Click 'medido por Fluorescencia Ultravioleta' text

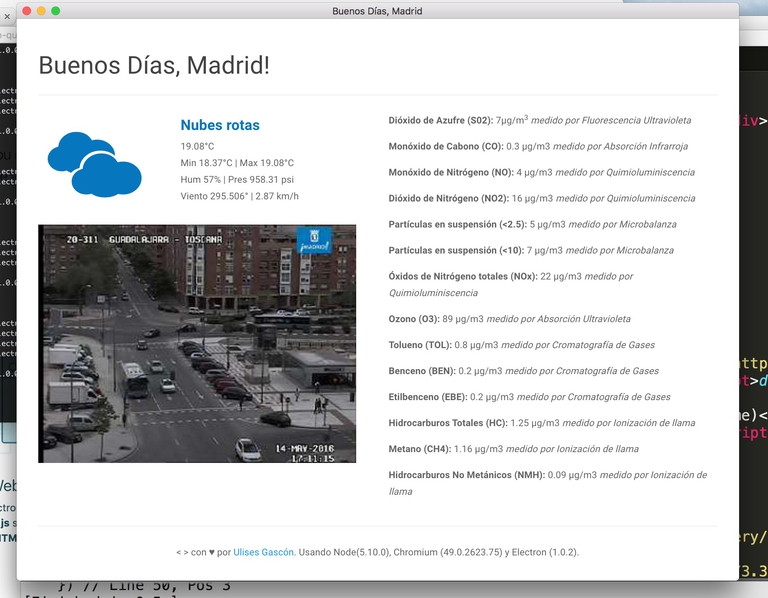[611, 120]
